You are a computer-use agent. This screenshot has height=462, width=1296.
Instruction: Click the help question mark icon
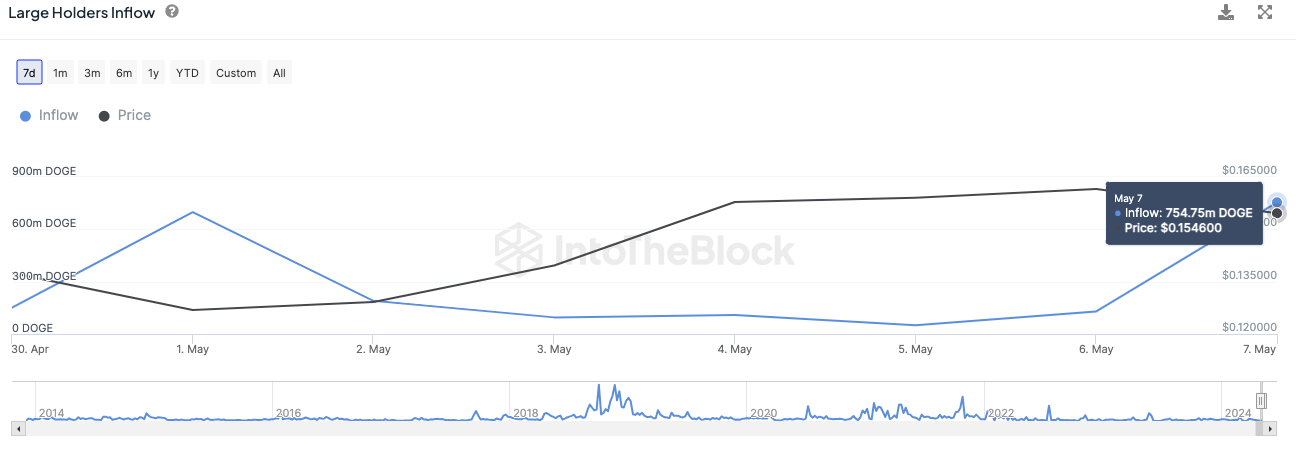coord(173,12)
